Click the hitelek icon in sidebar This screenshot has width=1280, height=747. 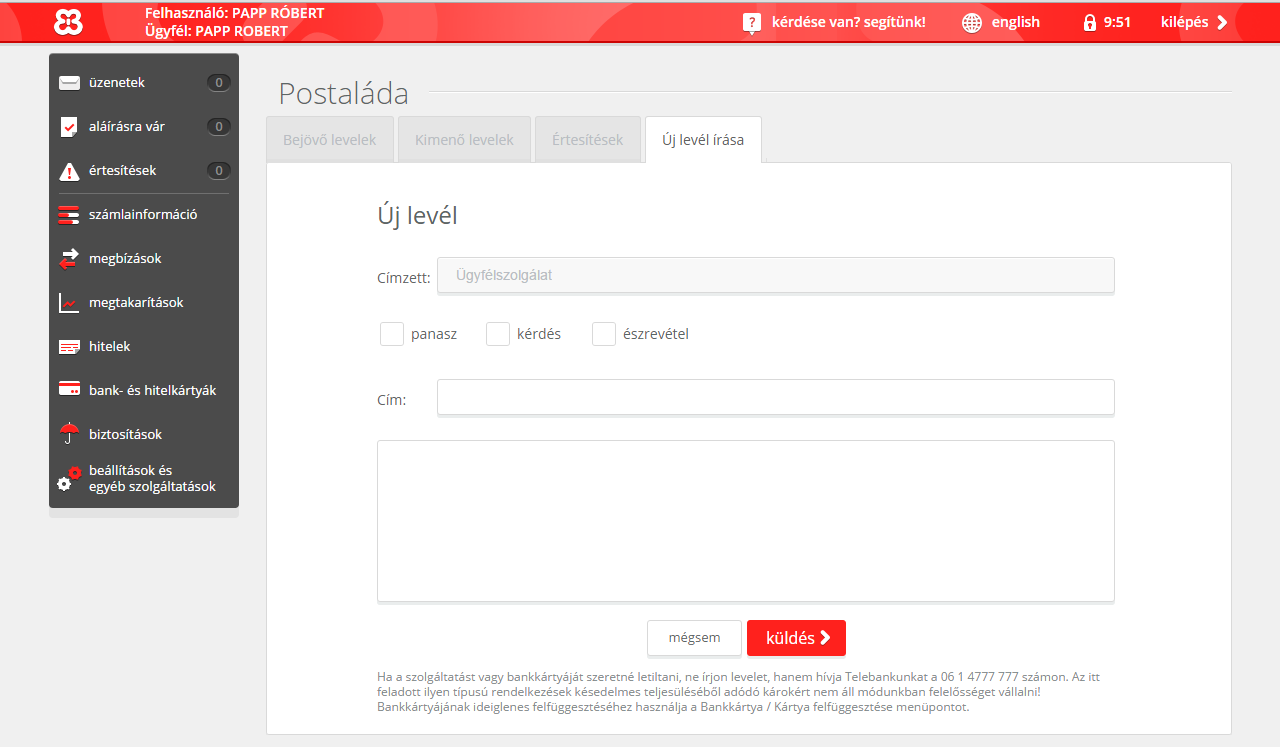click(69, 347)
